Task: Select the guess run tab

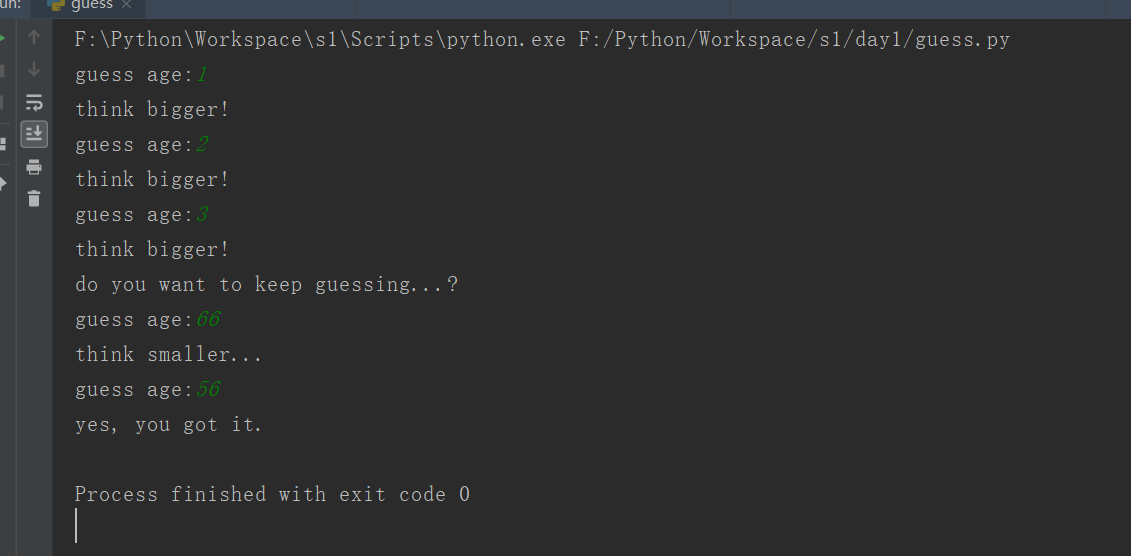Action: [x=87, y=6]
